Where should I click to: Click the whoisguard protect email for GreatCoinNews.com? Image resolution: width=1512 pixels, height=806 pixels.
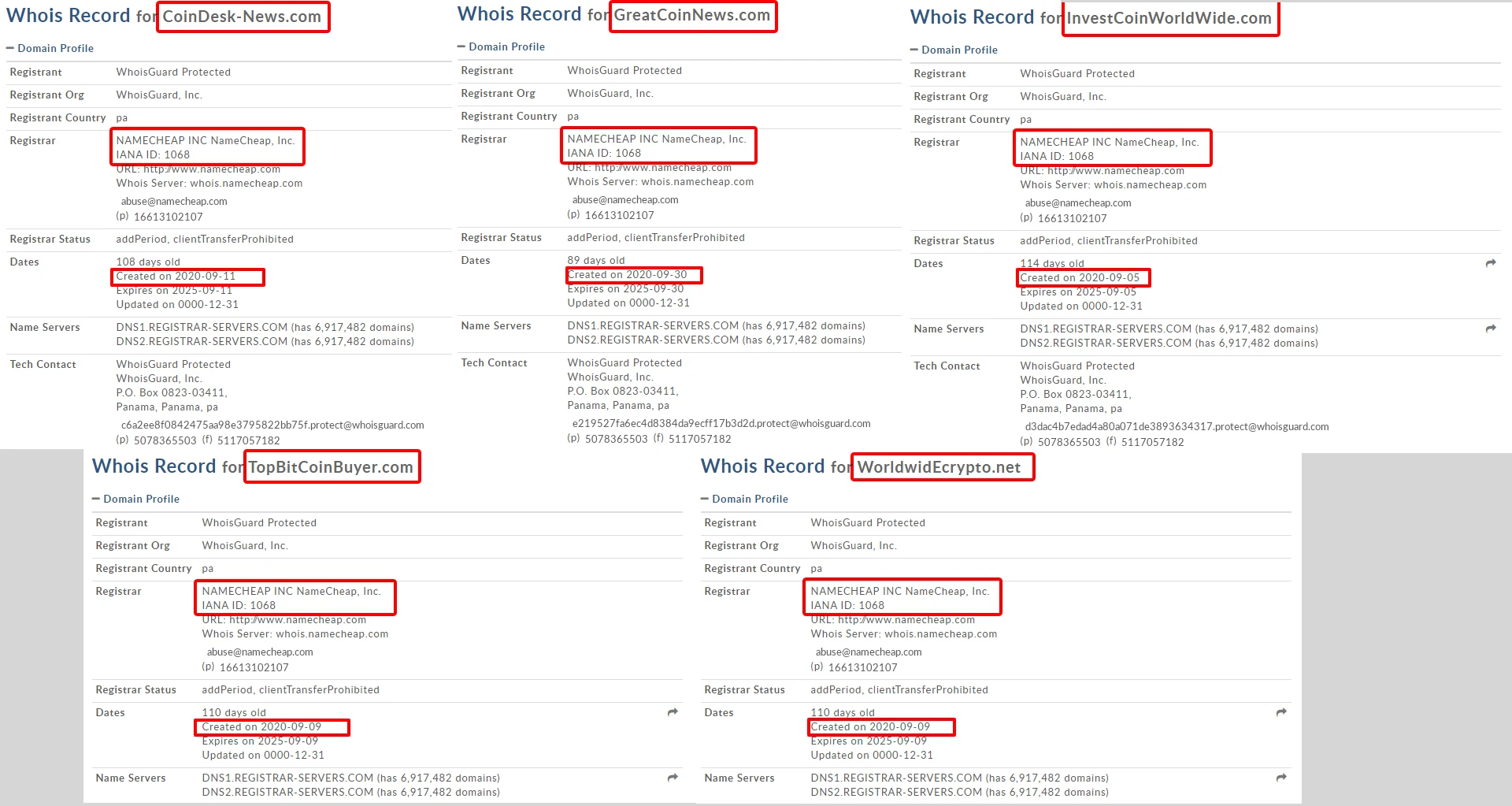(721, 424)
